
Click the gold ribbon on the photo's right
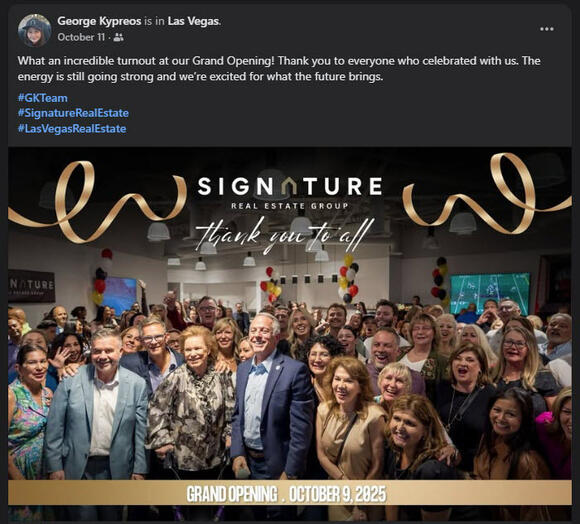487,195
